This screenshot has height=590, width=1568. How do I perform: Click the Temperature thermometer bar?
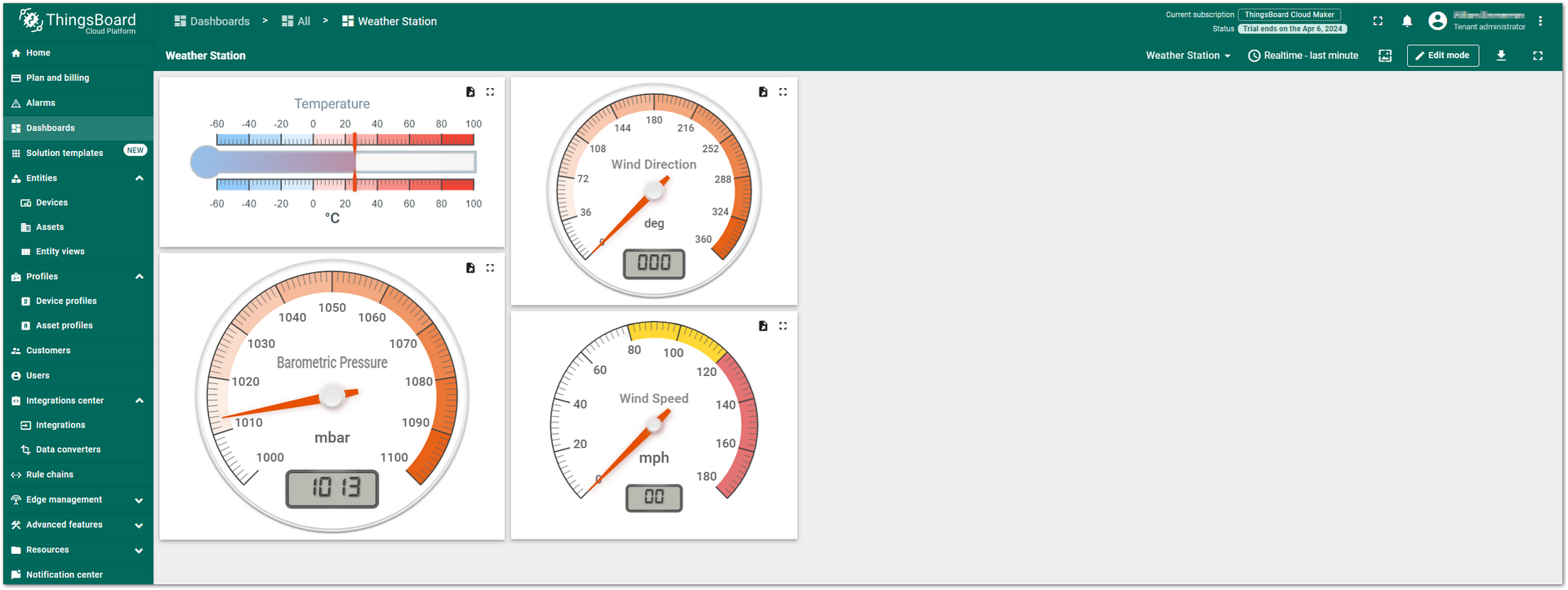333,163
